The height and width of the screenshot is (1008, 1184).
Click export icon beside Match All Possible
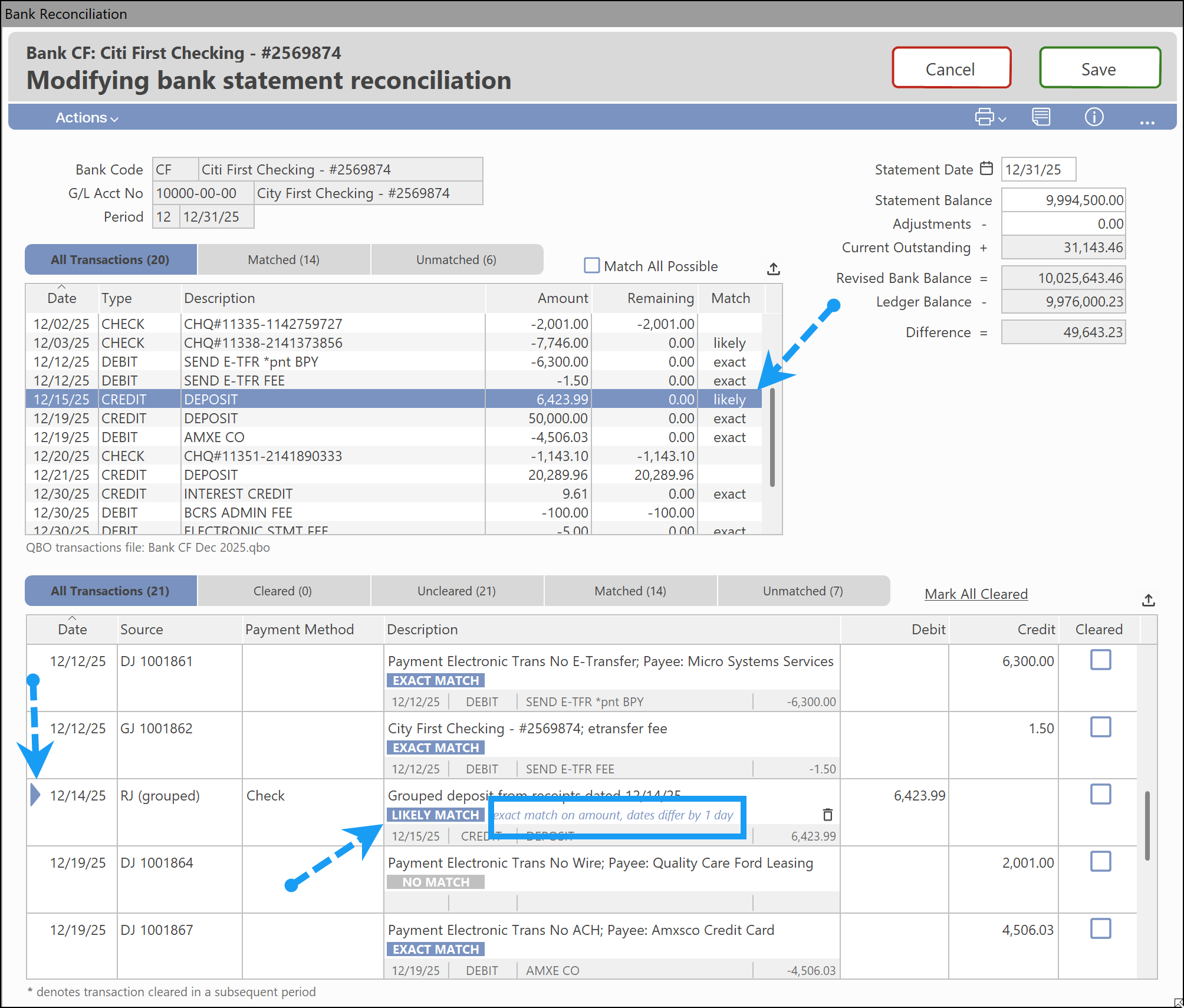point(774,269)
